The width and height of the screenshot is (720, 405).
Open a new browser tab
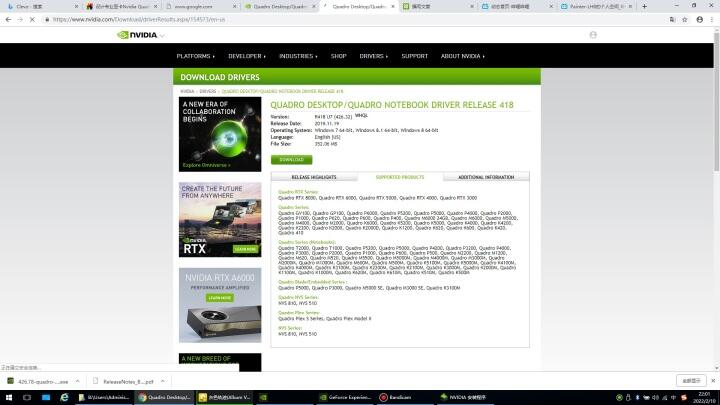point(644,6)
